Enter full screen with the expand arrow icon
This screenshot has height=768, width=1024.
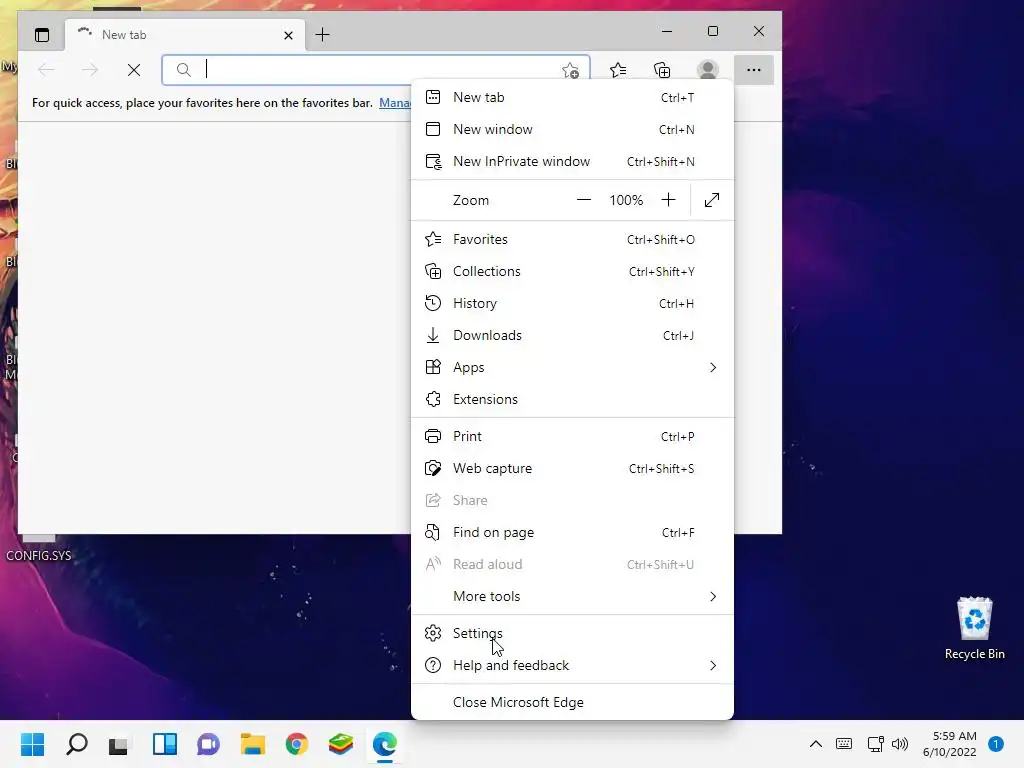coord(712,200)
